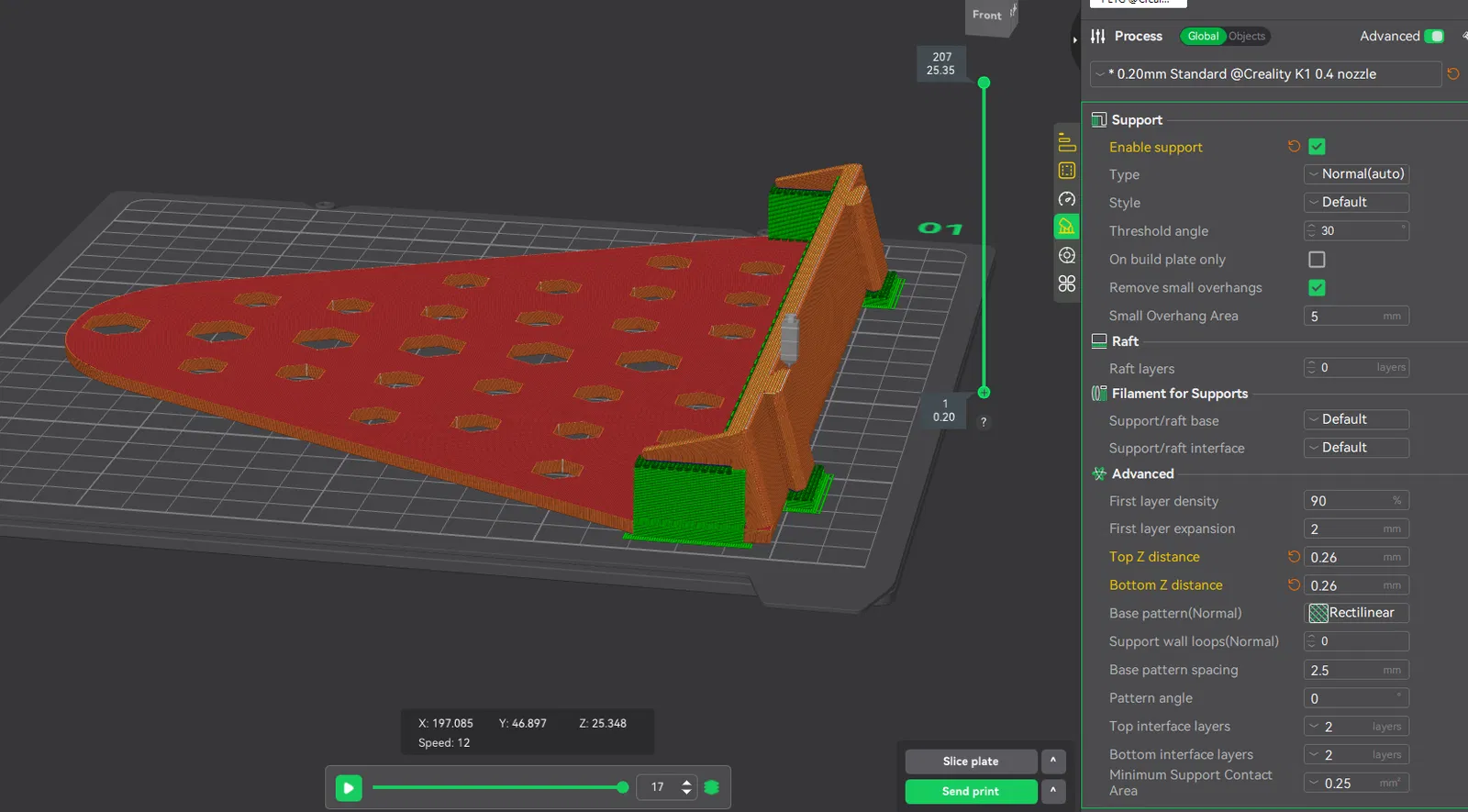Click the "Enable support" label

1155,147
